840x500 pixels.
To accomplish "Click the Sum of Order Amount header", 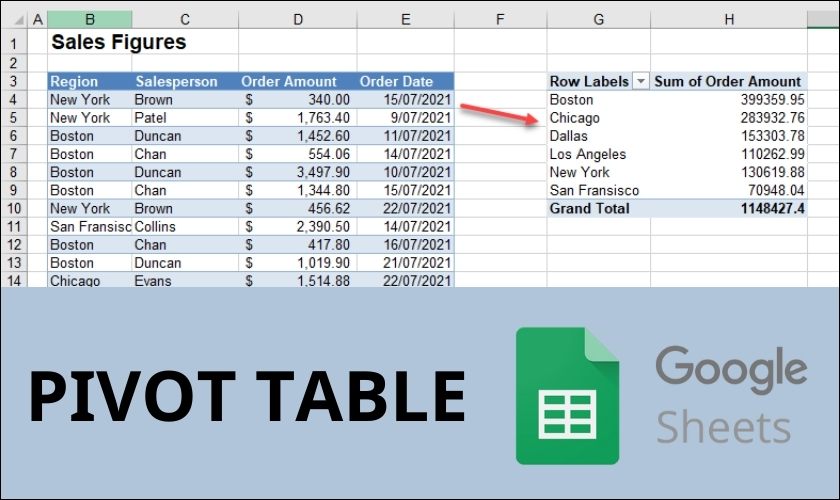I will [729, 81].
